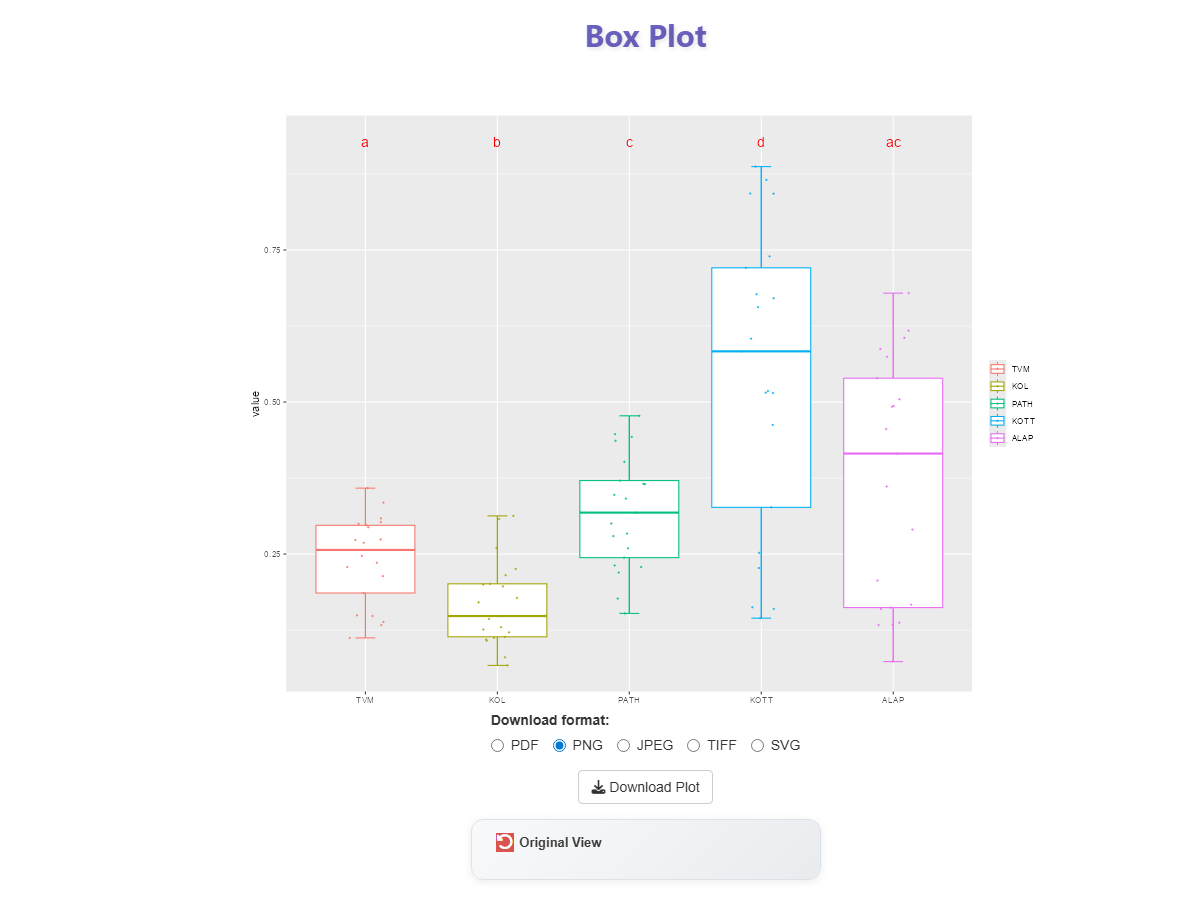
Task: Click the Download Plot button
Action: click(645, 787)
